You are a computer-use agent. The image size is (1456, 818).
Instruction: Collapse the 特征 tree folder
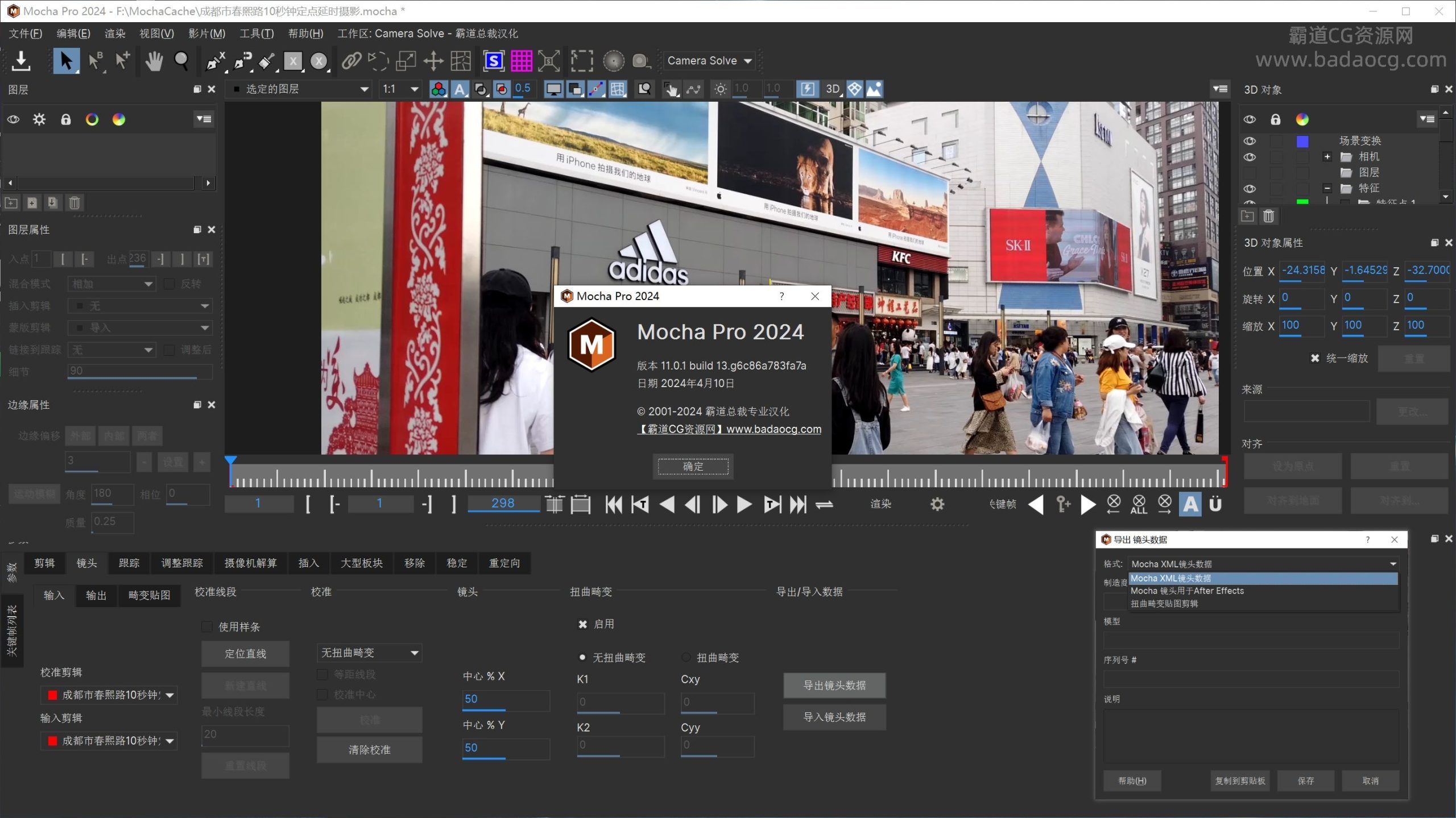(1327, 189)
